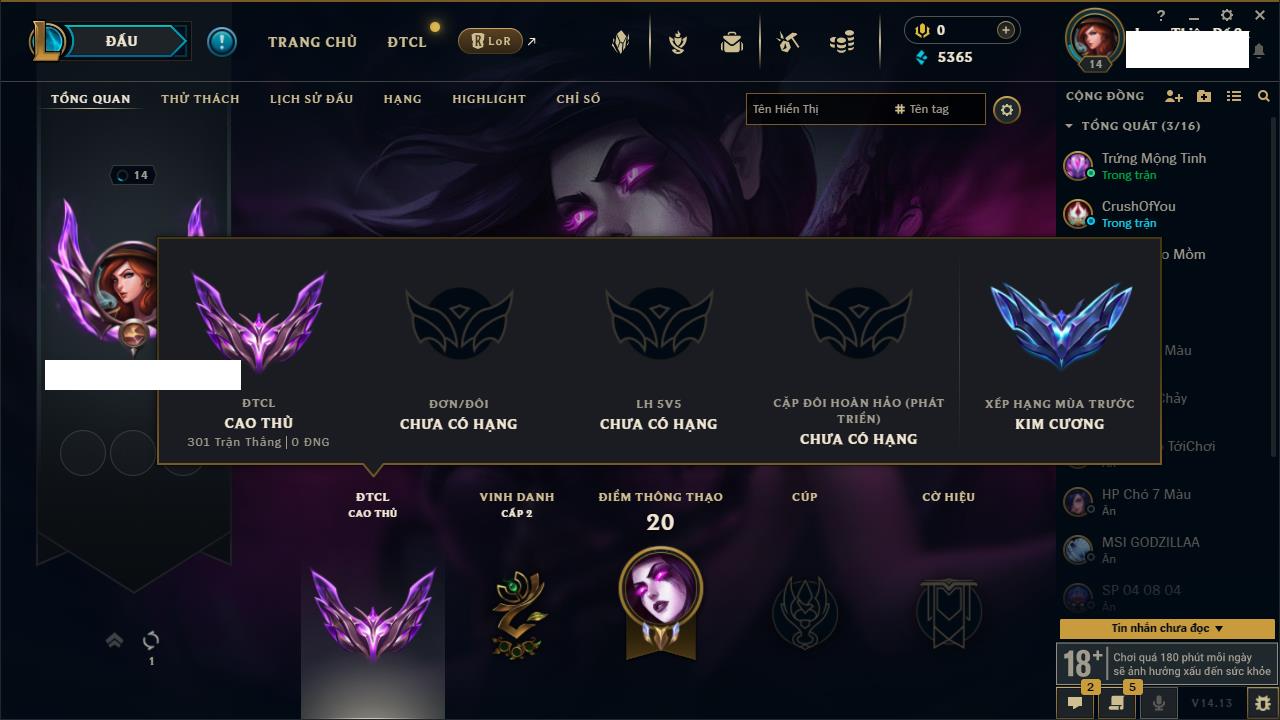1280x720 pixels.
Task: Expand the Tin nhắn chưa đọc dropdown
Action: tap(1167, 628)
